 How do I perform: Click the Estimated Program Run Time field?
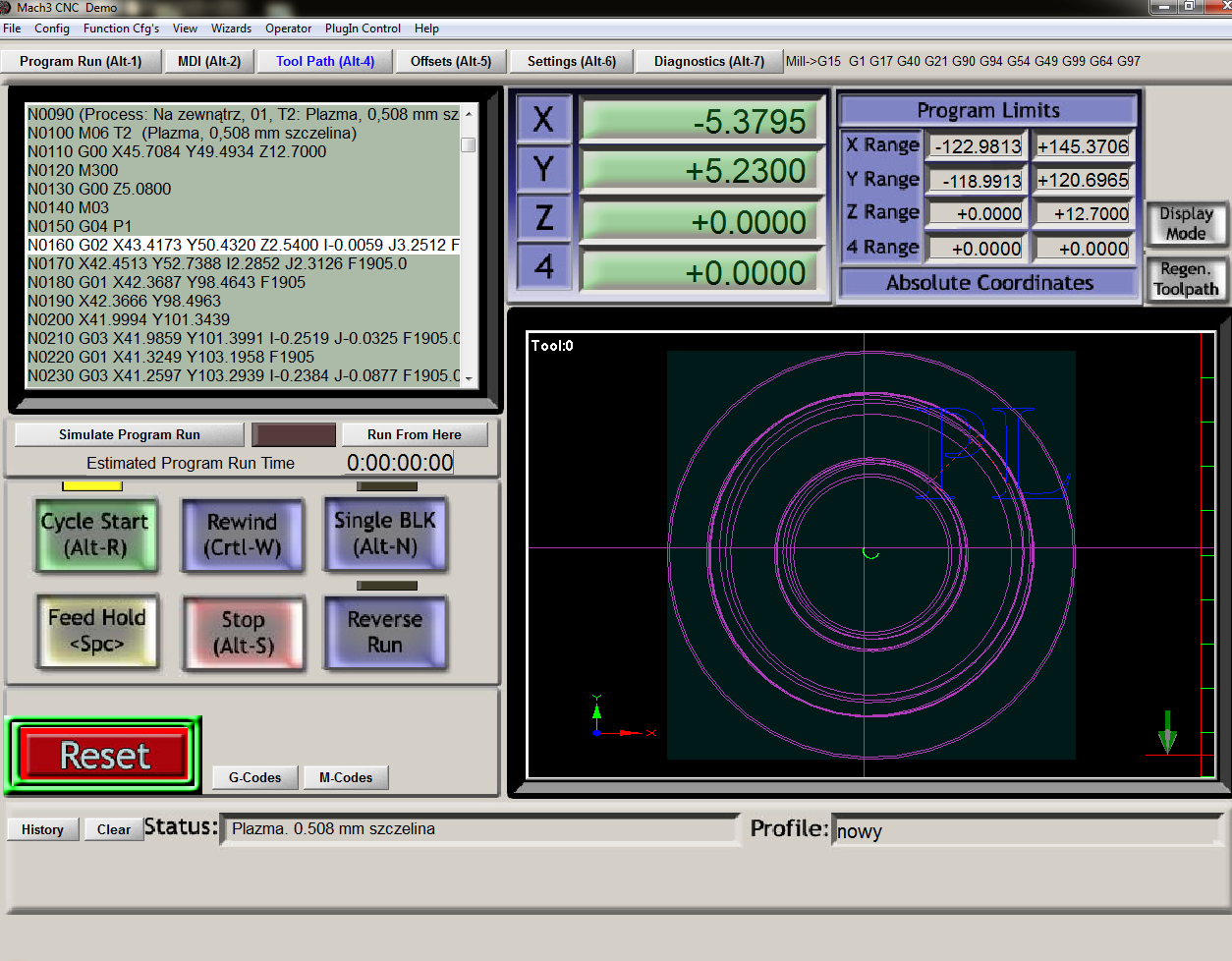400,462
